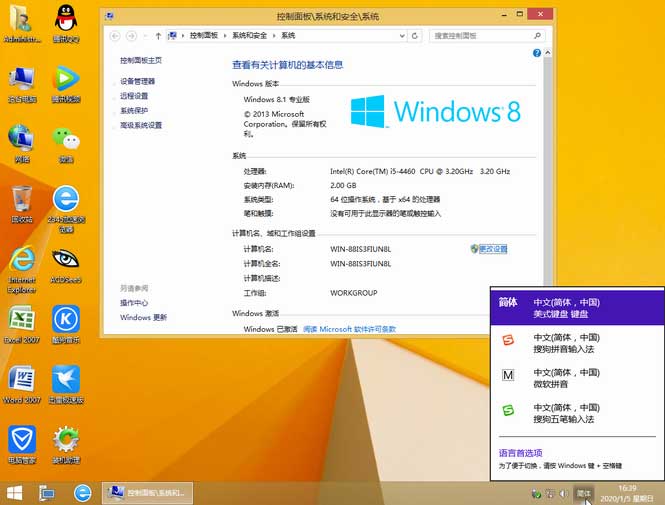Image resolution: width=665 pixels, height=505 pixels.
Task: Click the volume speaker tray icon
Action: tap(563, 494)
